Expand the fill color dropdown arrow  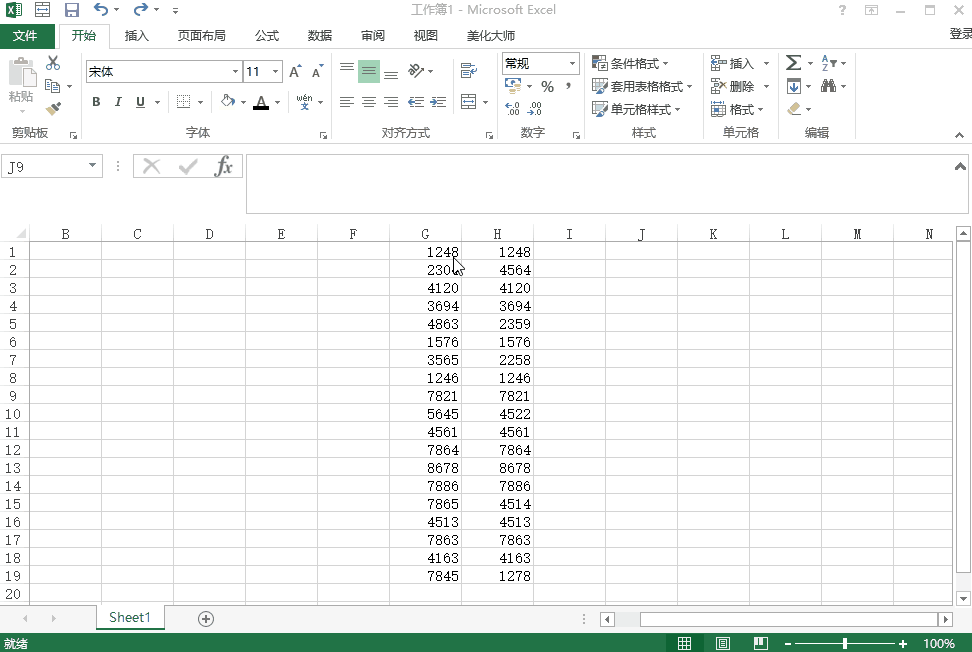243,102
